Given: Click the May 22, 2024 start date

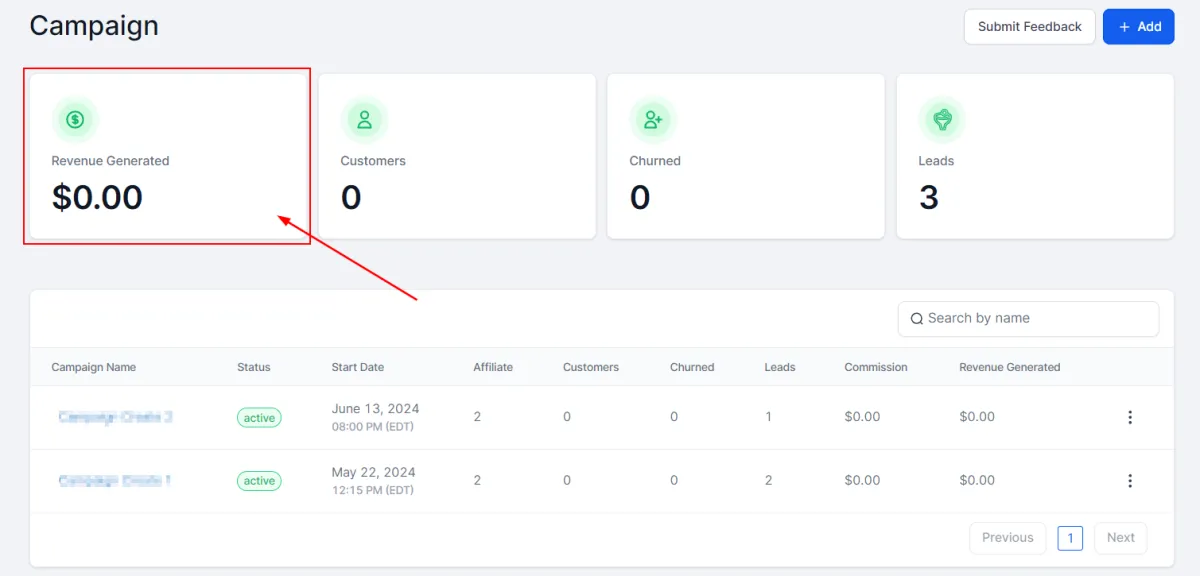Looking at the screenshot, I should click(x=374, y=472).
